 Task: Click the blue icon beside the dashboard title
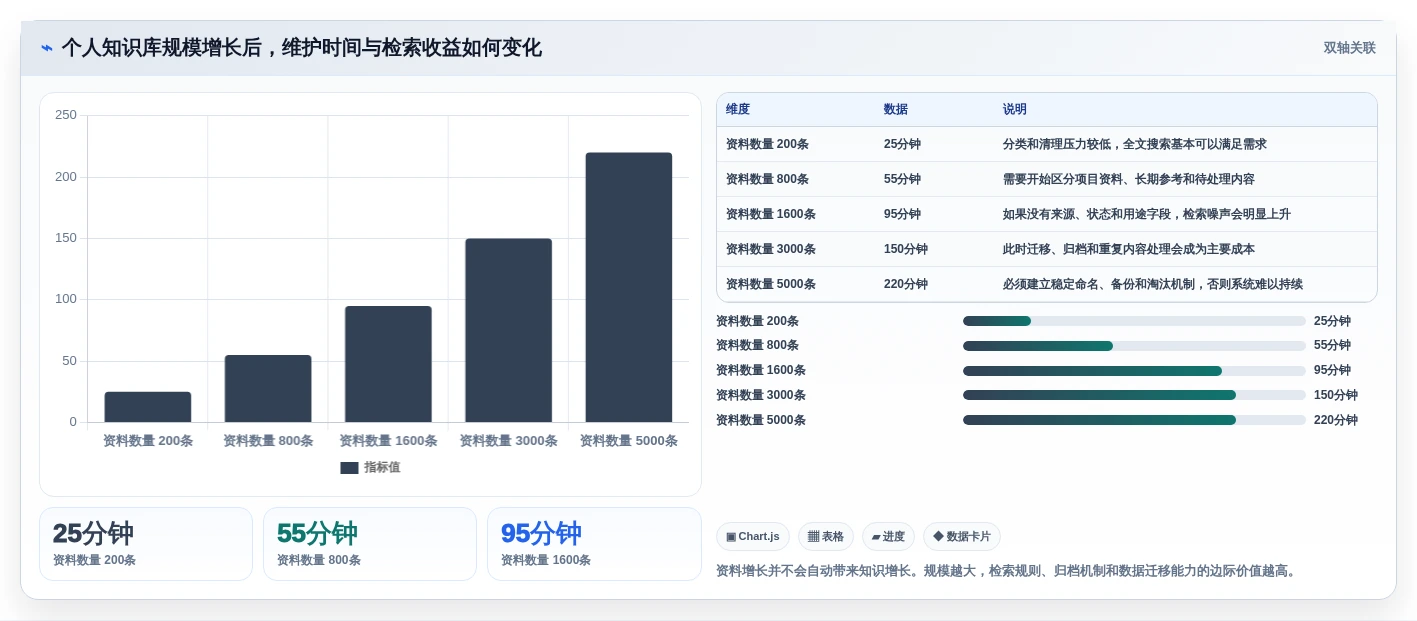pyautogui.click(x=47, y=48)
